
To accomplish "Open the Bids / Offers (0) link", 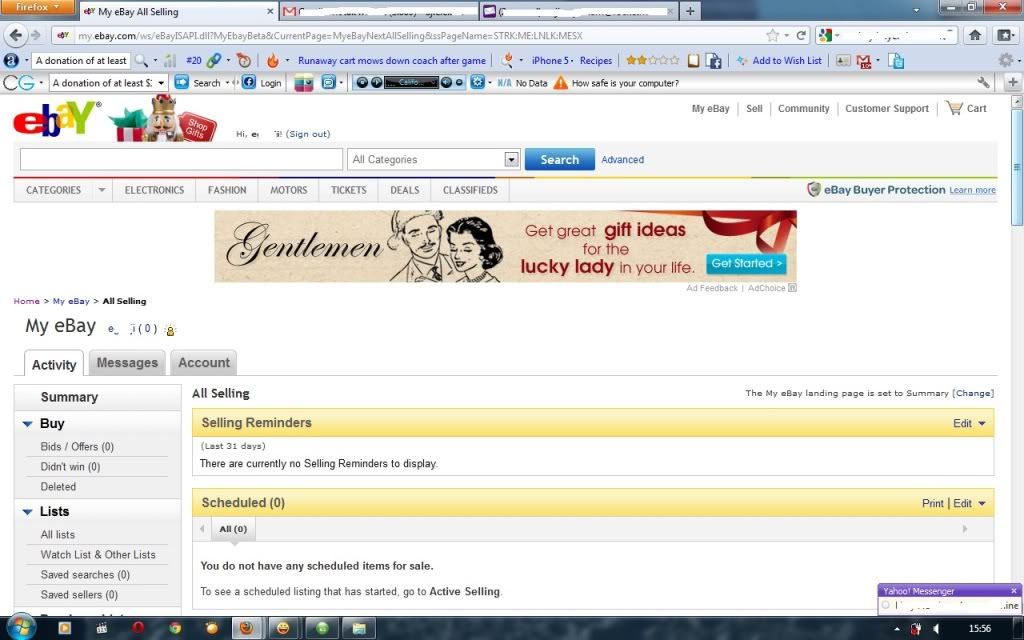I will (77, 447).
